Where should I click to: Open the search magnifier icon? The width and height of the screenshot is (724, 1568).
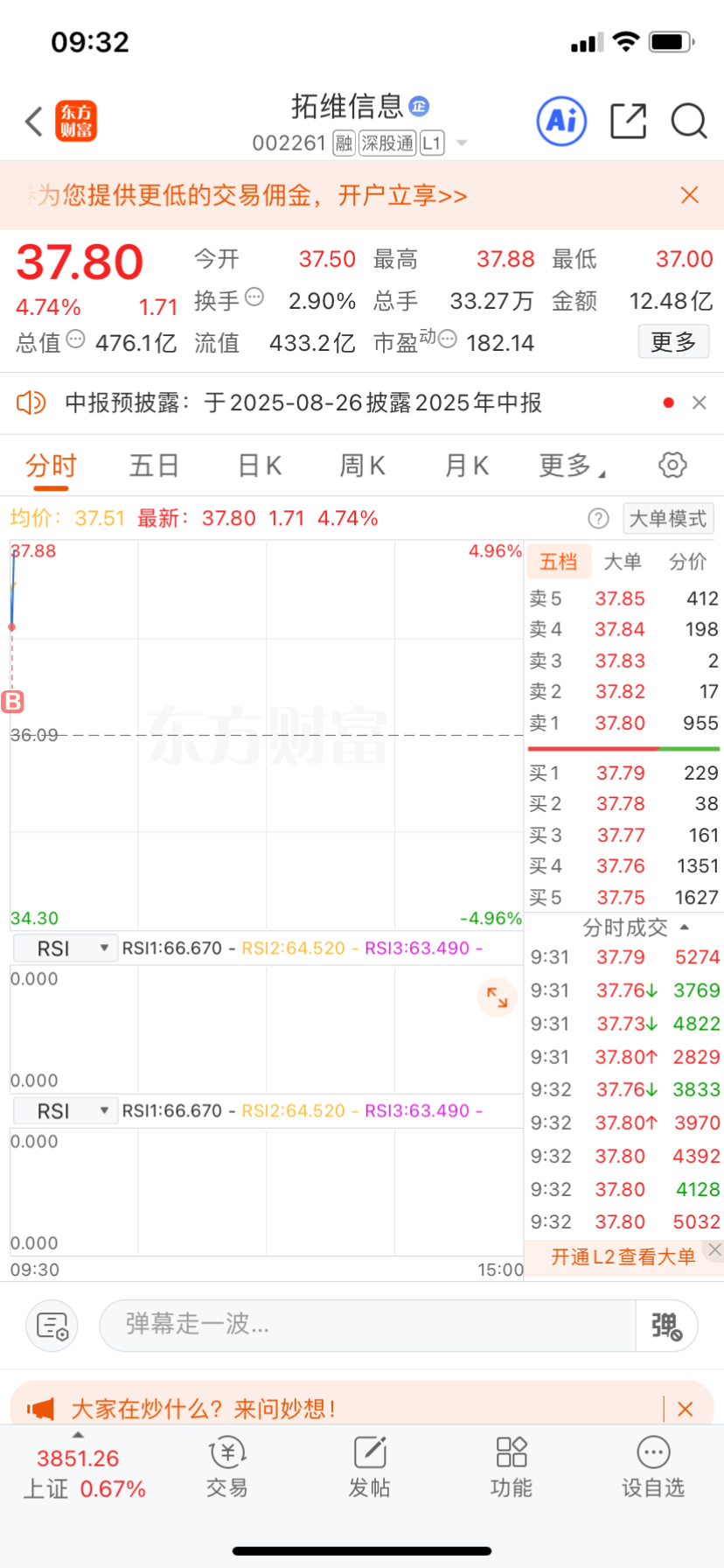(689, 121)
